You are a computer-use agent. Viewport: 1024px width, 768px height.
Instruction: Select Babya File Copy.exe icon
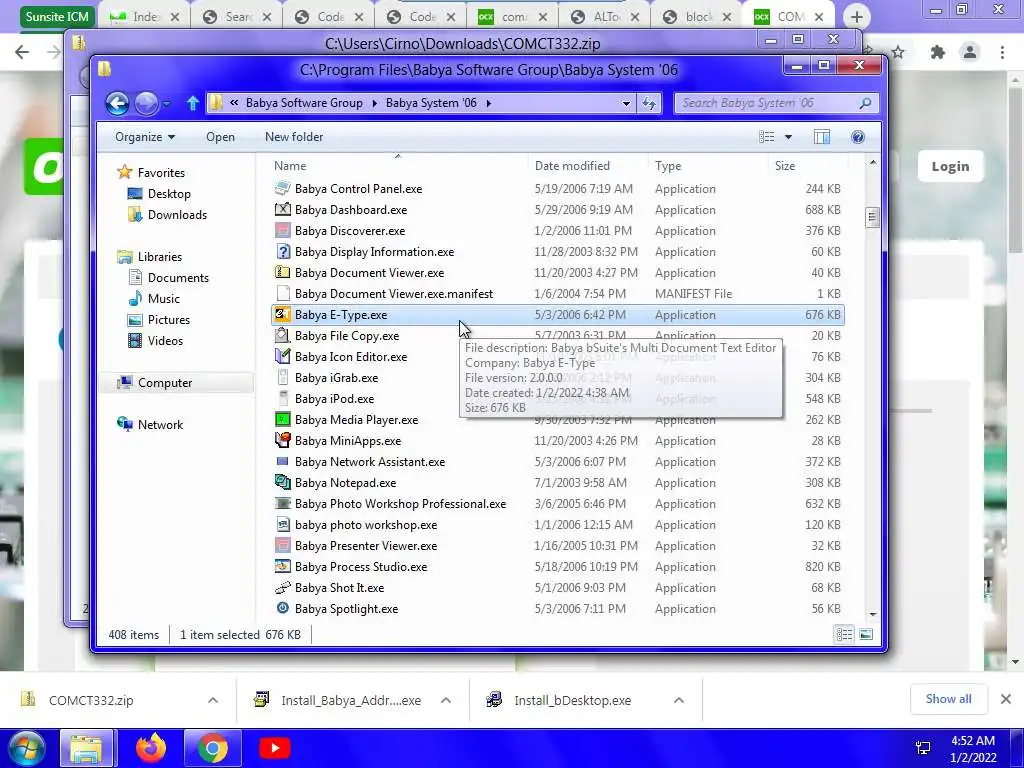tap(282, 336)
